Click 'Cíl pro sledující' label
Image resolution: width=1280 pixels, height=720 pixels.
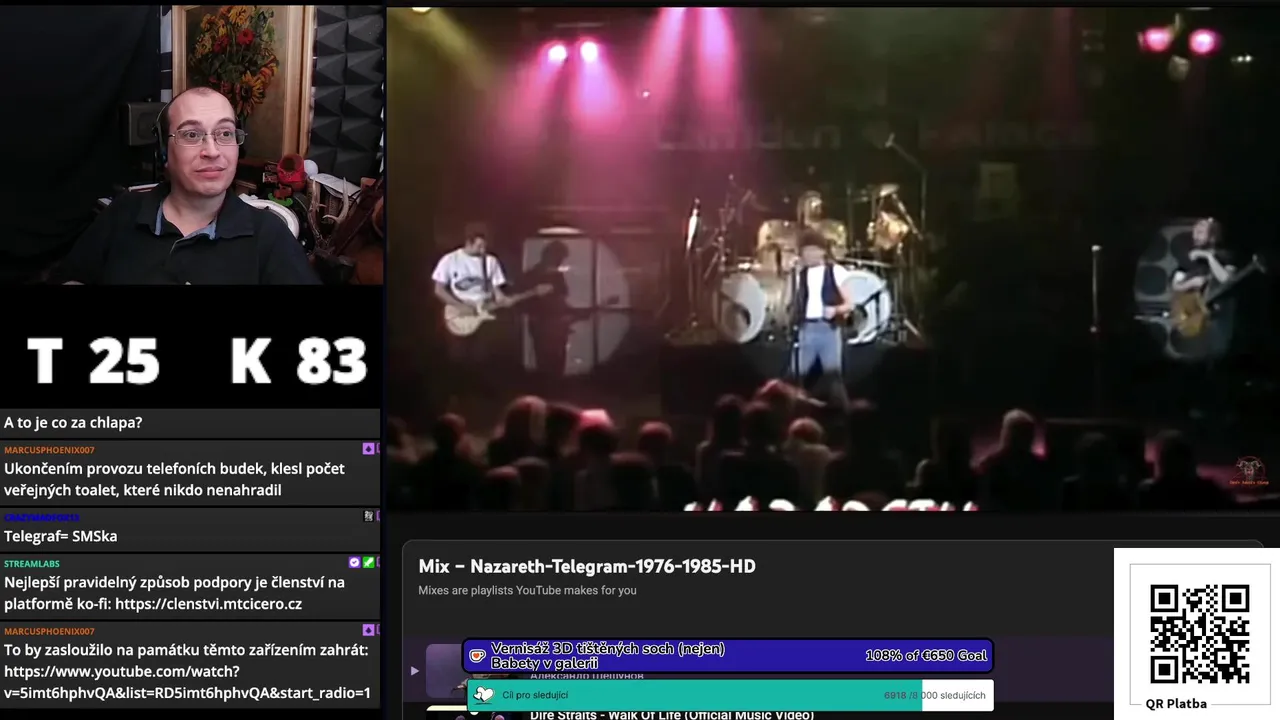[x=535, y=695]
